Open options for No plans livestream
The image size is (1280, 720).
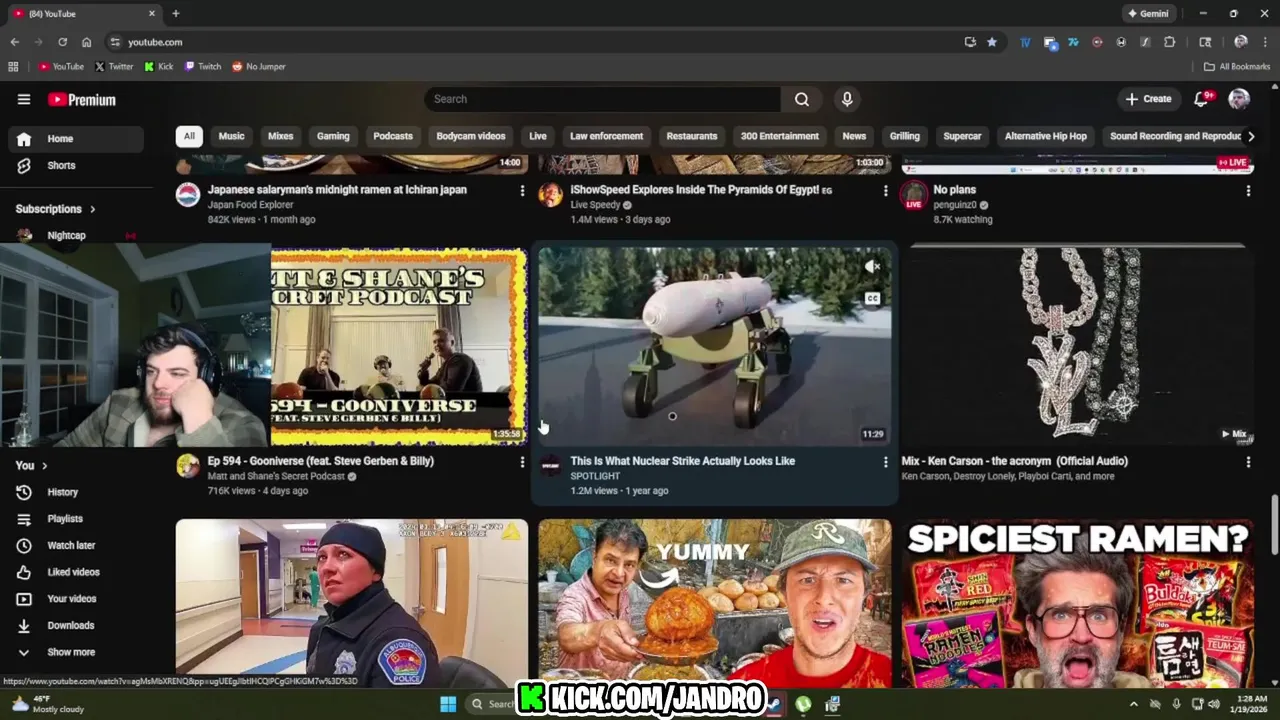pyautogui.click(x=1248, y=190)
